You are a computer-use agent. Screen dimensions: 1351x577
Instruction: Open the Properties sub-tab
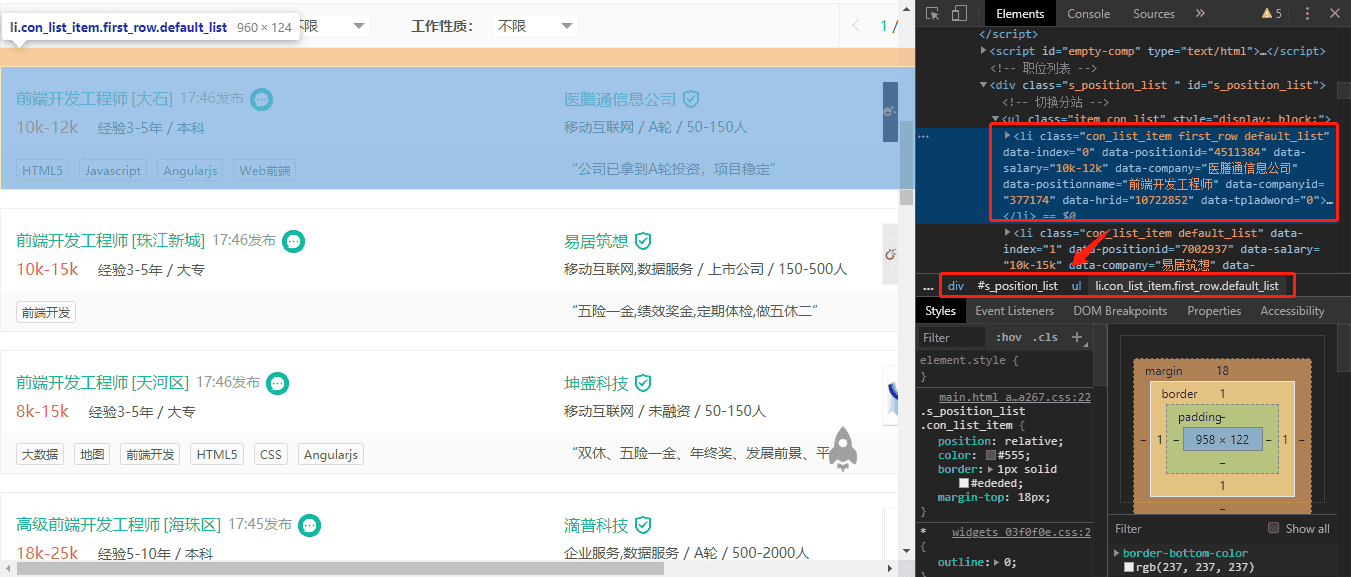click(1214, 311)
